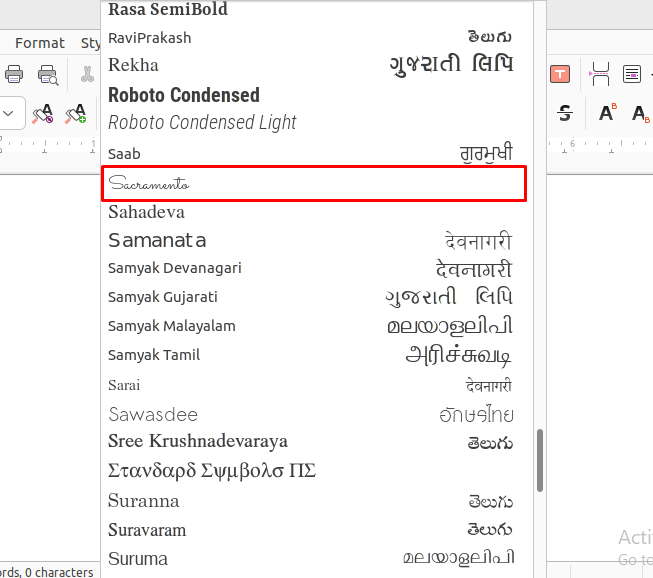This screenshot has width=653, height=578.
Task: Open the Format menu
Action: tap(40, 43)
